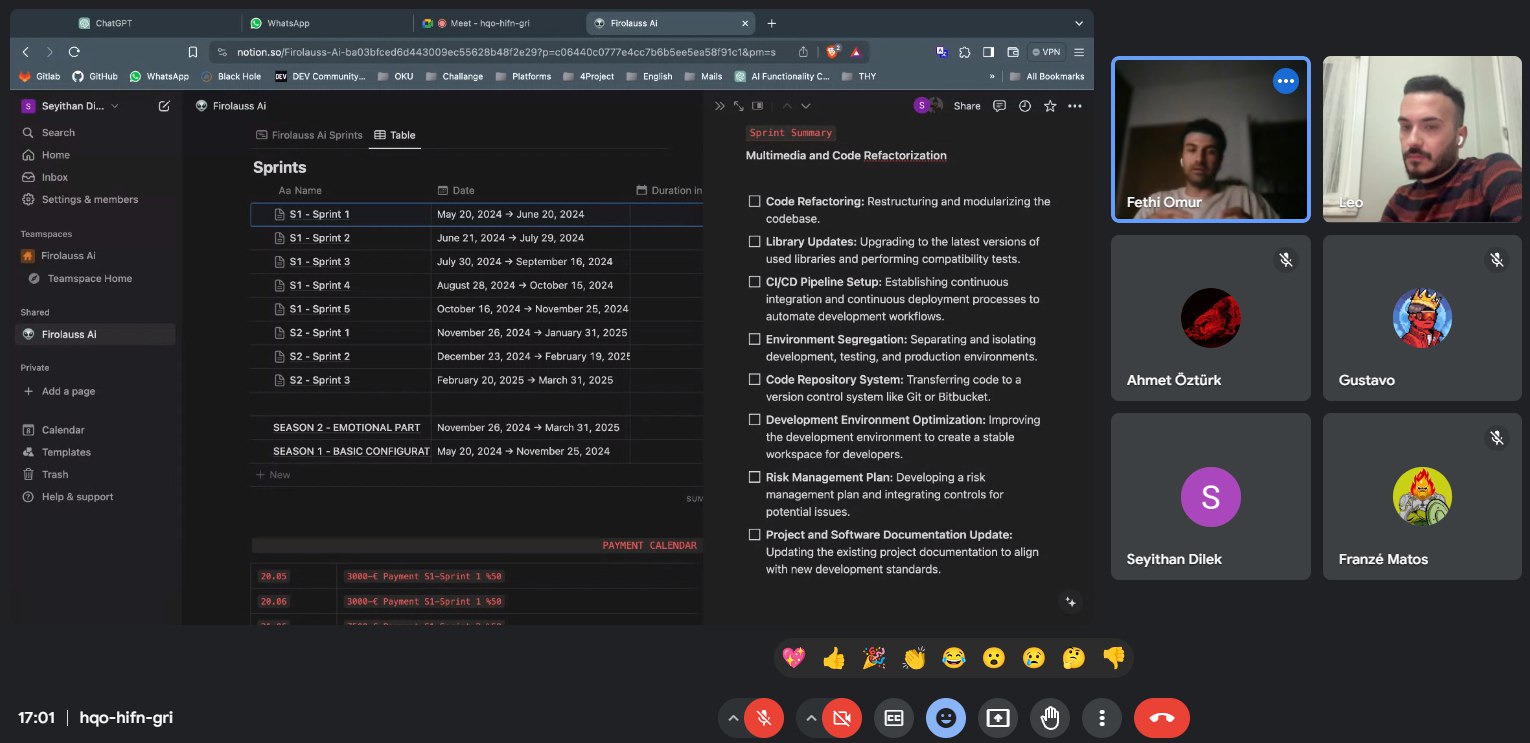1530x743 pixels.
Task: Go to the previous page with up chevron
Action: pyautogui.click(x=786, y=106)
